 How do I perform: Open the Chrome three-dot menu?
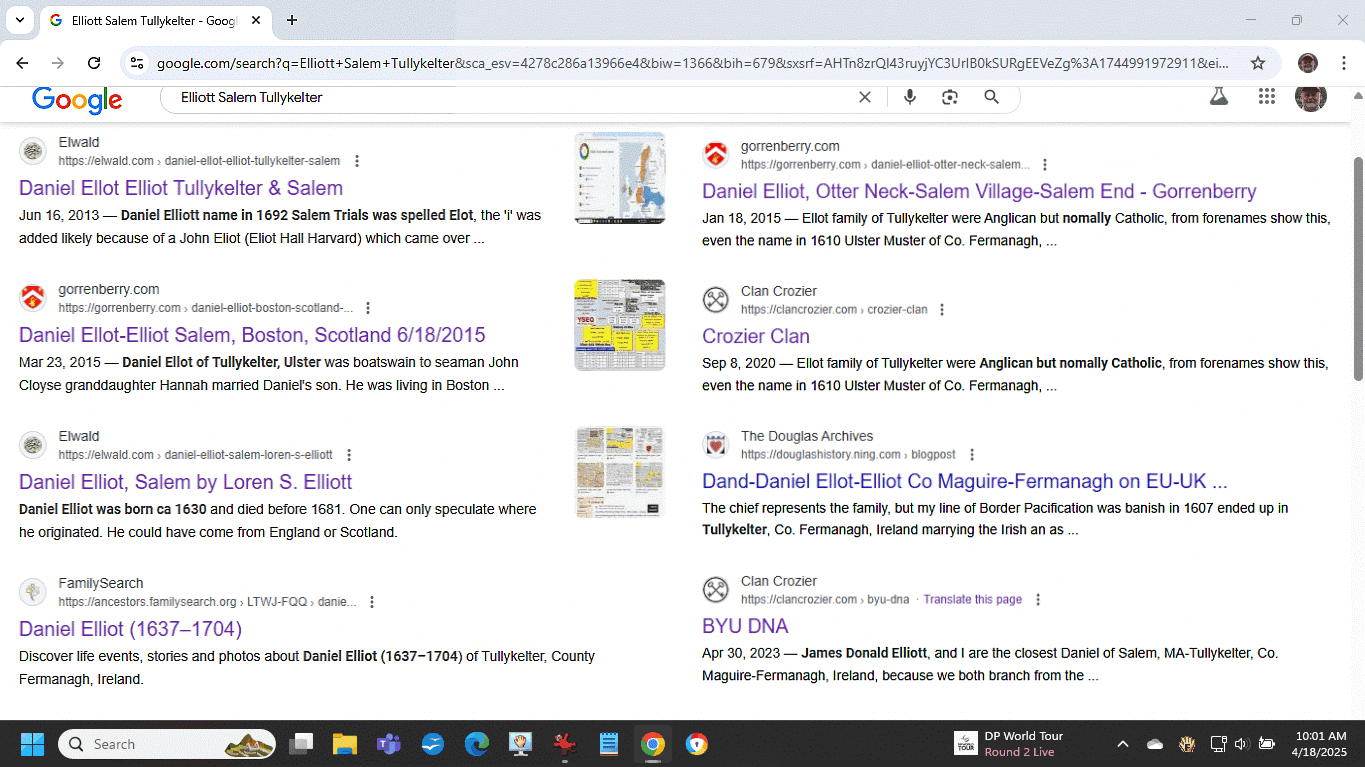point(1343,63)
